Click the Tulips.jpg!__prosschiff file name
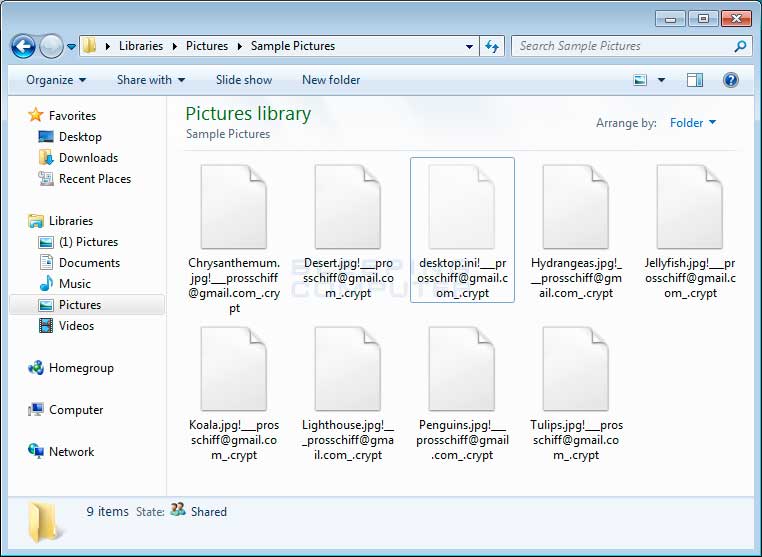 coord(576,440)
